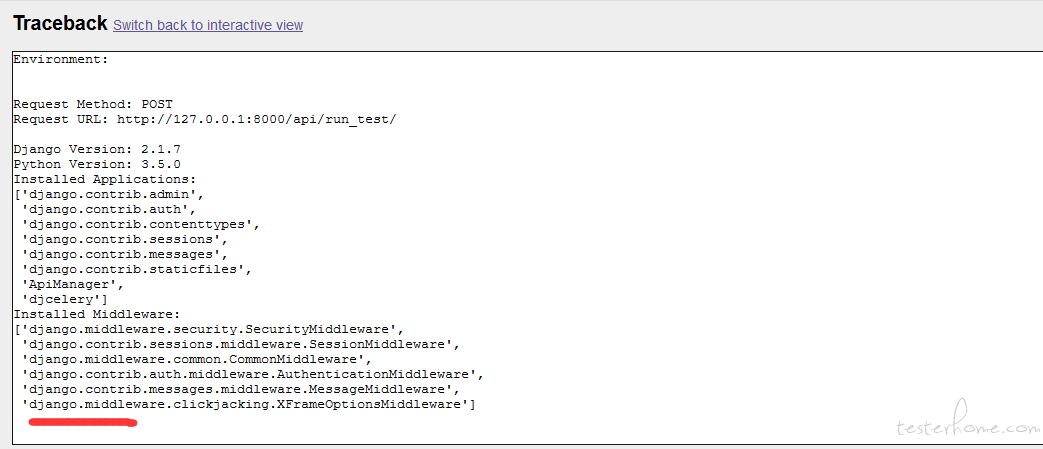Viewport: 1043px width, 449px height.
Task: Click the red underline mark below middleware list
Action: tap(82, 421)
